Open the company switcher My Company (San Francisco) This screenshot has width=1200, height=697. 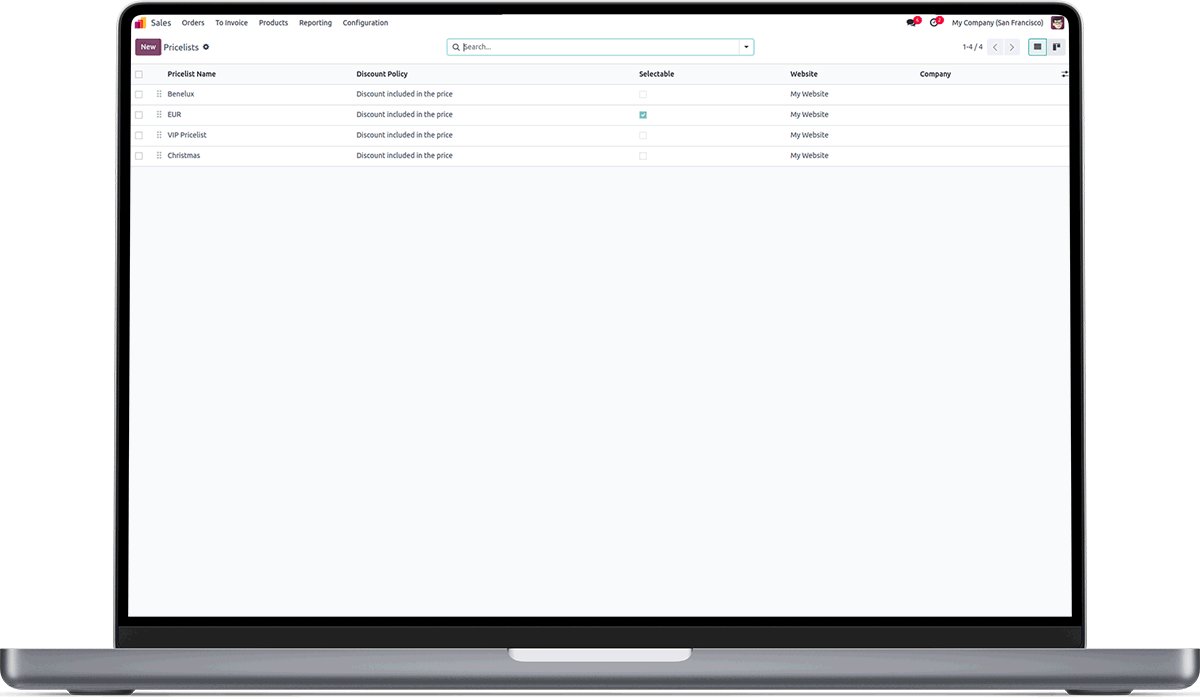(x=997, y=22)
